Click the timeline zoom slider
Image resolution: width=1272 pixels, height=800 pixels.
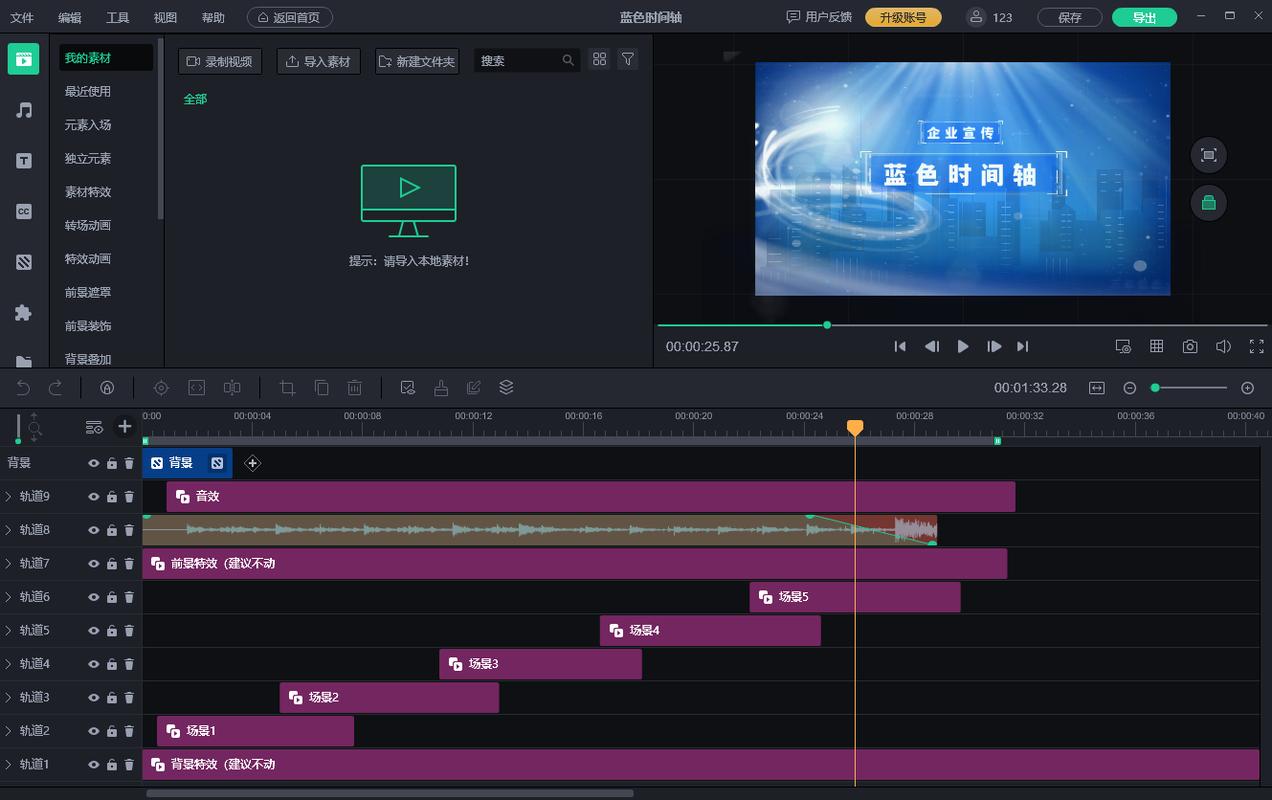(1190, 388)
